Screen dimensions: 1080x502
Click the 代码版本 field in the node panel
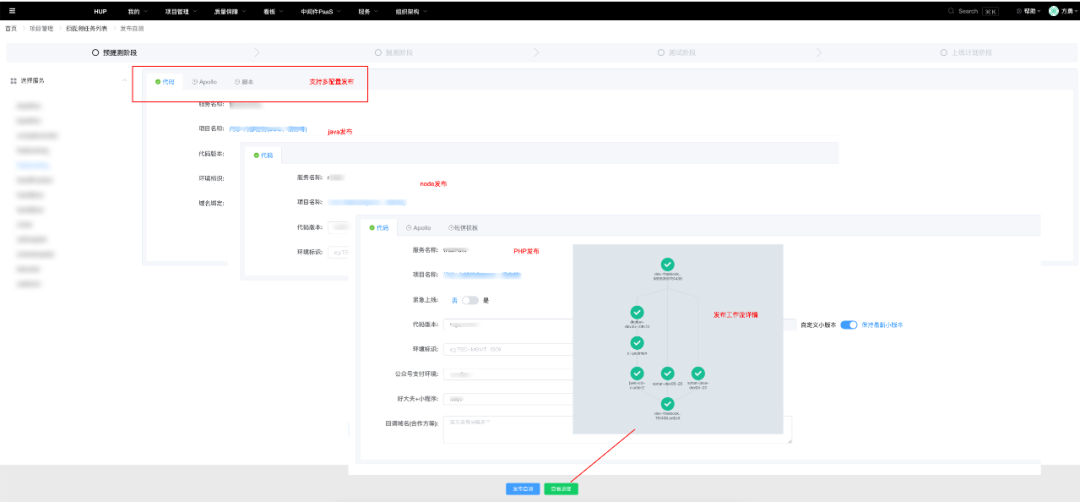click(x=338, y=227)
